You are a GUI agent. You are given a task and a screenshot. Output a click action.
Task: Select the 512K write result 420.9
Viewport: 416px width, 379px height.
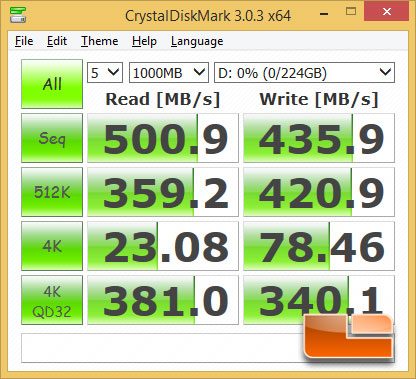point(319,192)
